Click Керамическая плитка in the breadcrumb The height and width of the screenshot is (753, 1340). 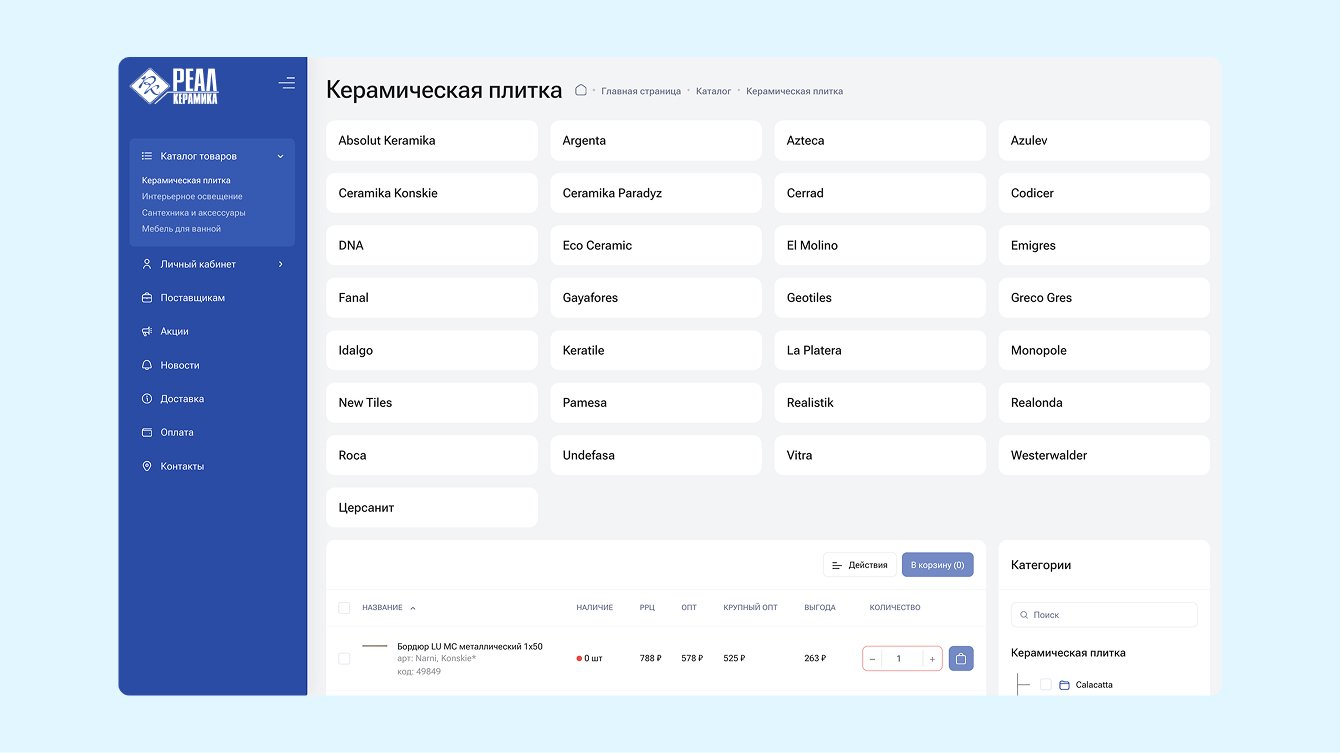795,91
